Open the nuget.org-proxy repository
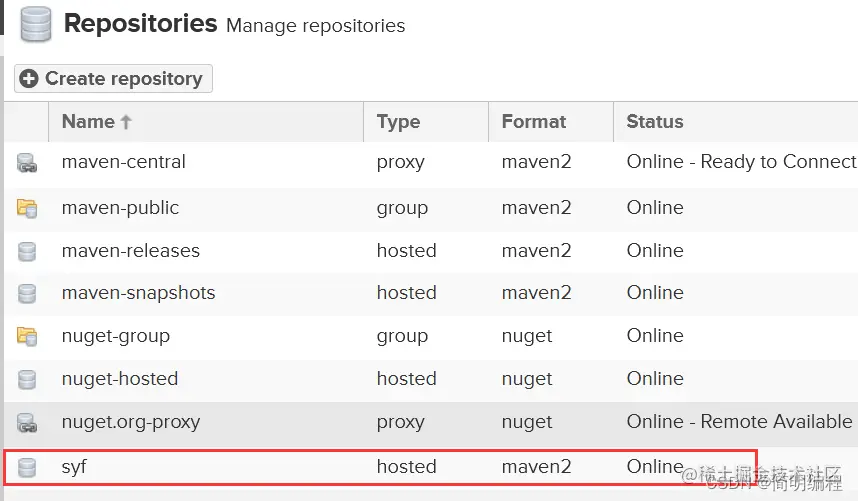858x501 pixels. click(x=131, y=422)
